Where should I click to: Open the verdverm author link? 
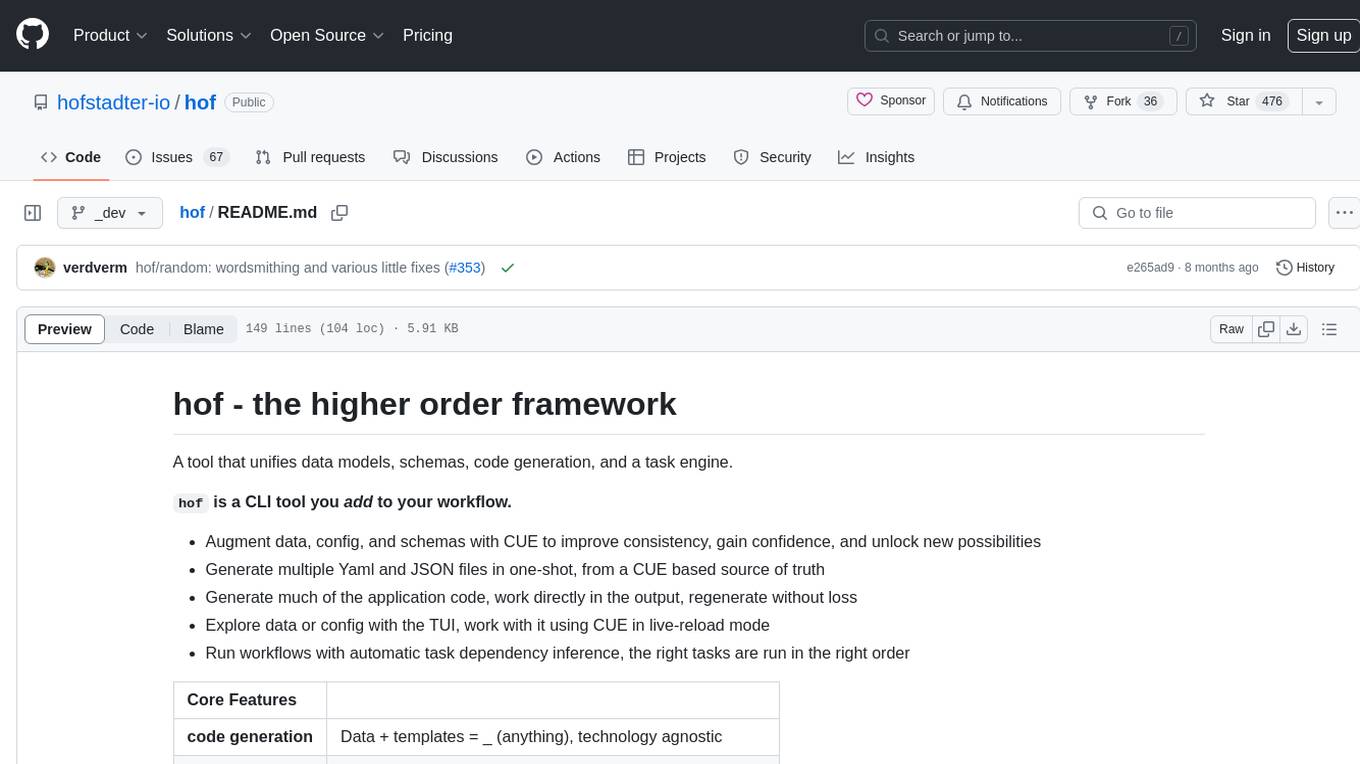[95, 268]
